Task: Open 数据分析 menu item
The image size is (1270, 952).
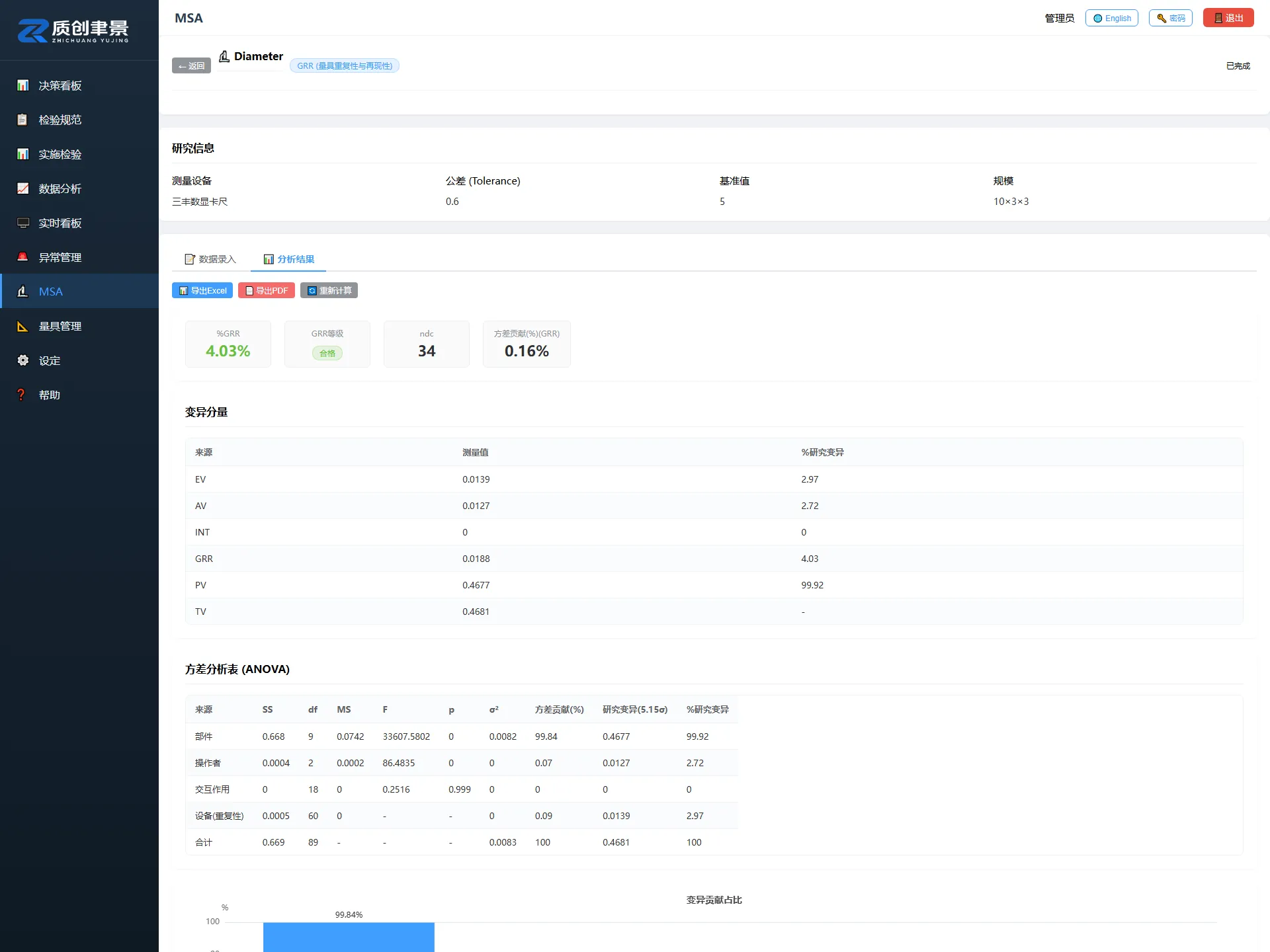Action: click(79, 188)
